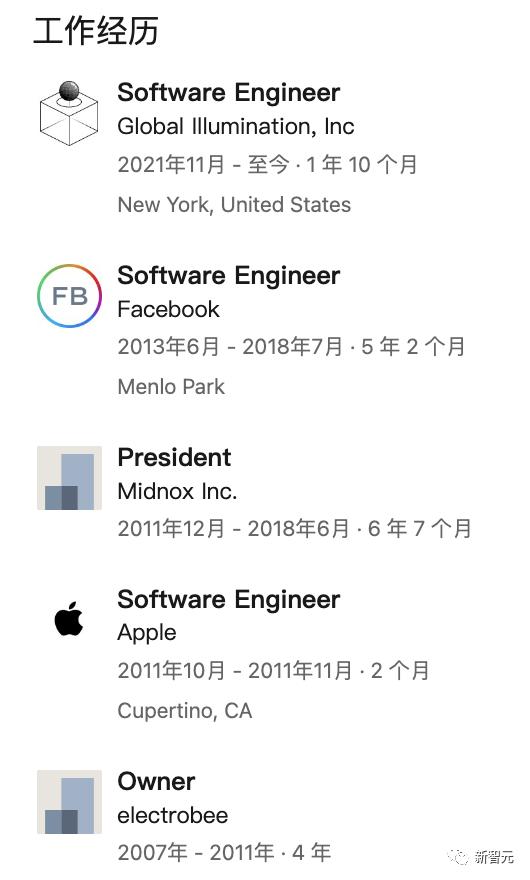The image size is (530, 880).
Task: Visit the Facebook company page
Action: point(168,309)
